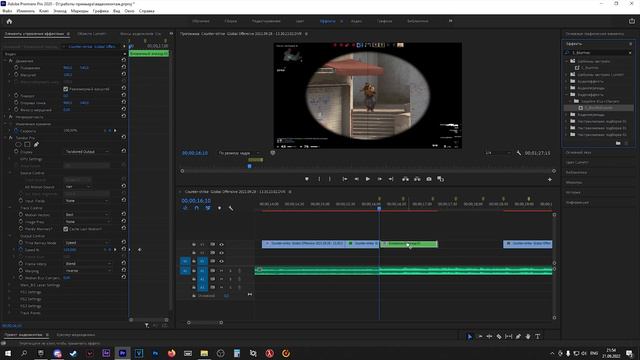Open playback resolution 1/4 dropdown
This screenshot has height=360, width=640.
click(x=497, y=153)
